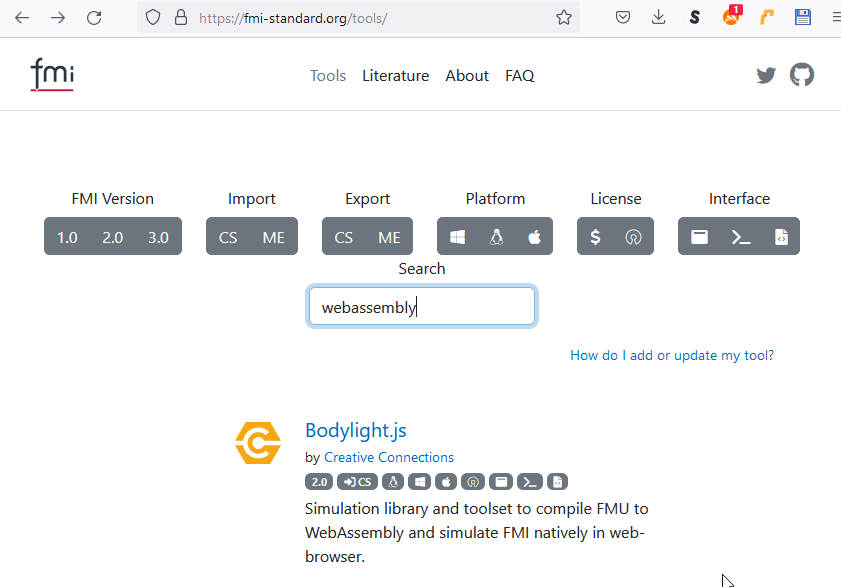Image resolution: width=841 pixels, height=587 pixels.
Task: Open the FAQ page
Action: [519, 76]
